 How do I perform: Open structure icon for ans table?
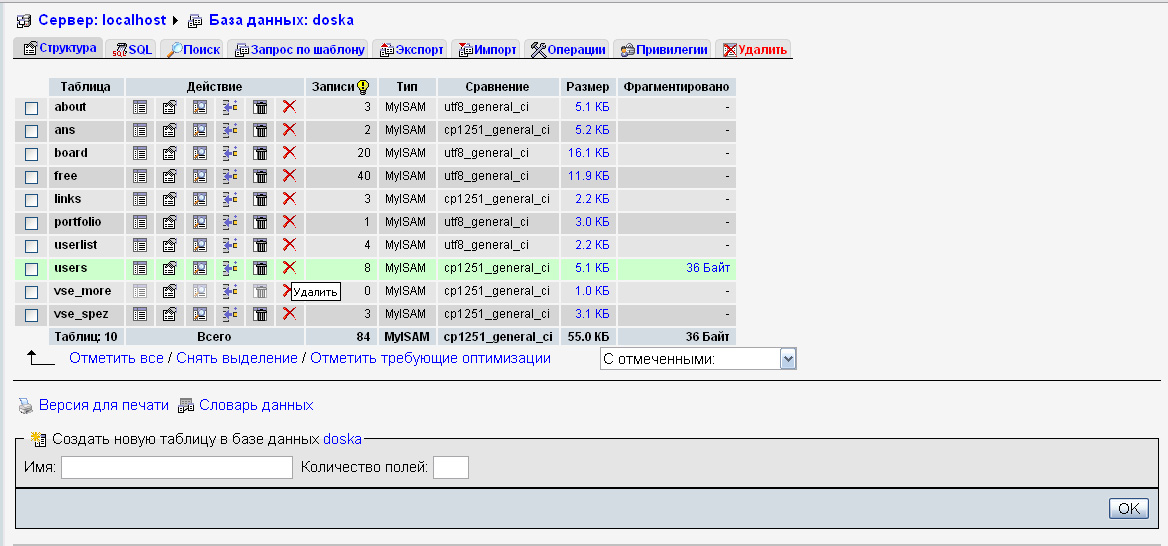[170, 130]
